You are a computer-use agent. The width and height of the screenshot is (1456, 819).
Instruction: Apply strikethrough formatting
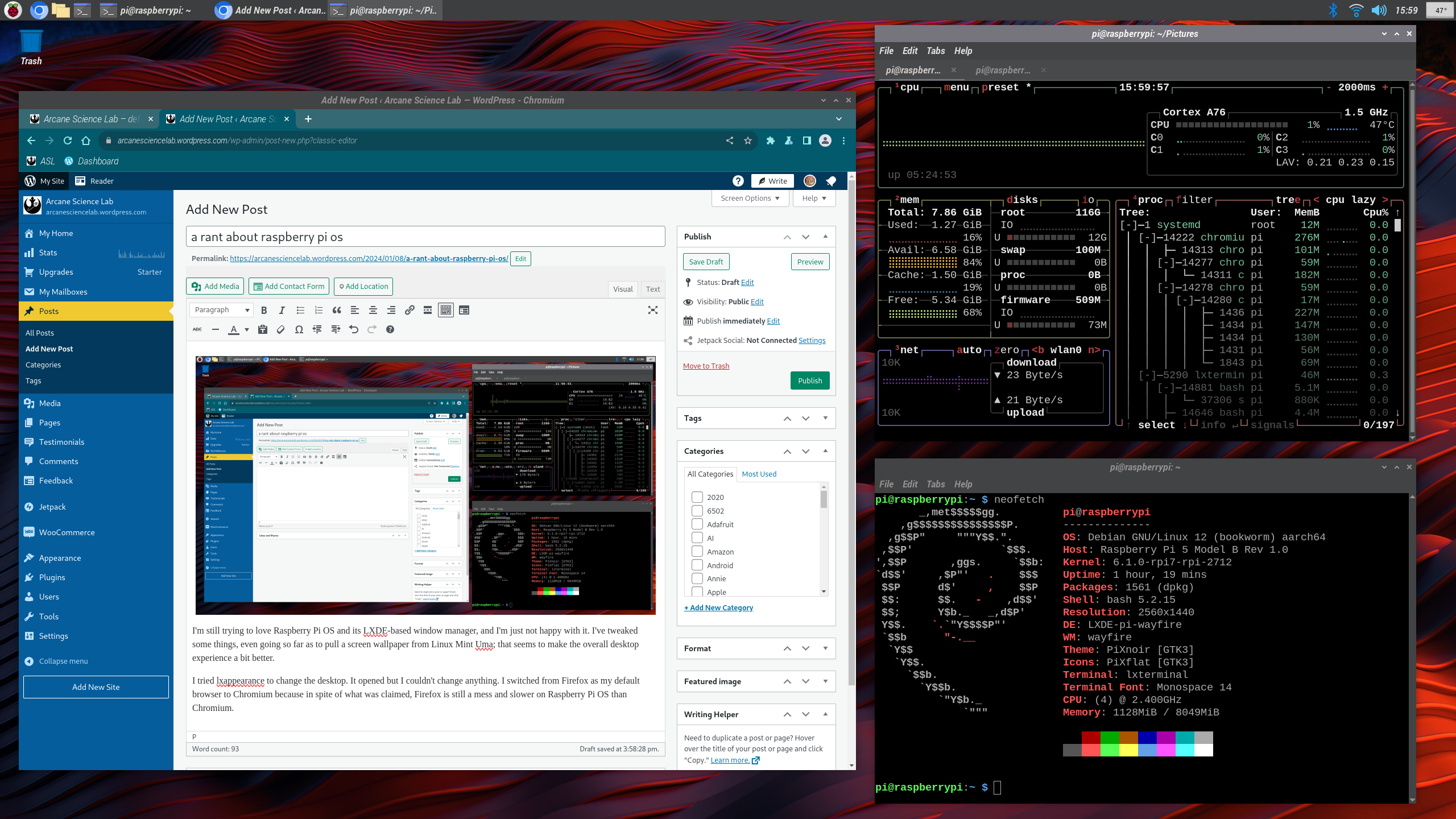coord(197,329)
